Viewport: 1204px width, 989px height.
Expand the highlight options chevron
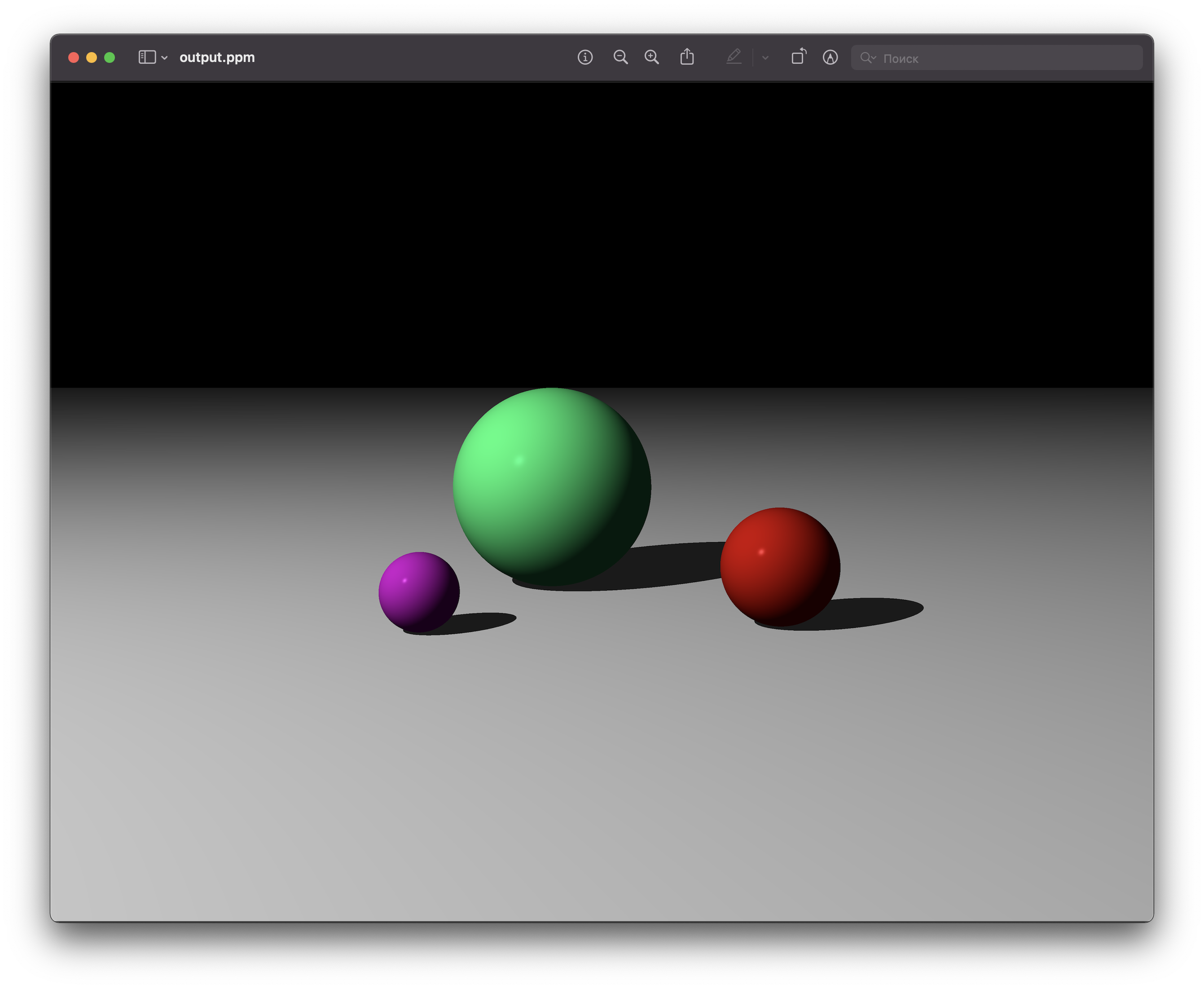pyautogui.click(x=765, y=58)
